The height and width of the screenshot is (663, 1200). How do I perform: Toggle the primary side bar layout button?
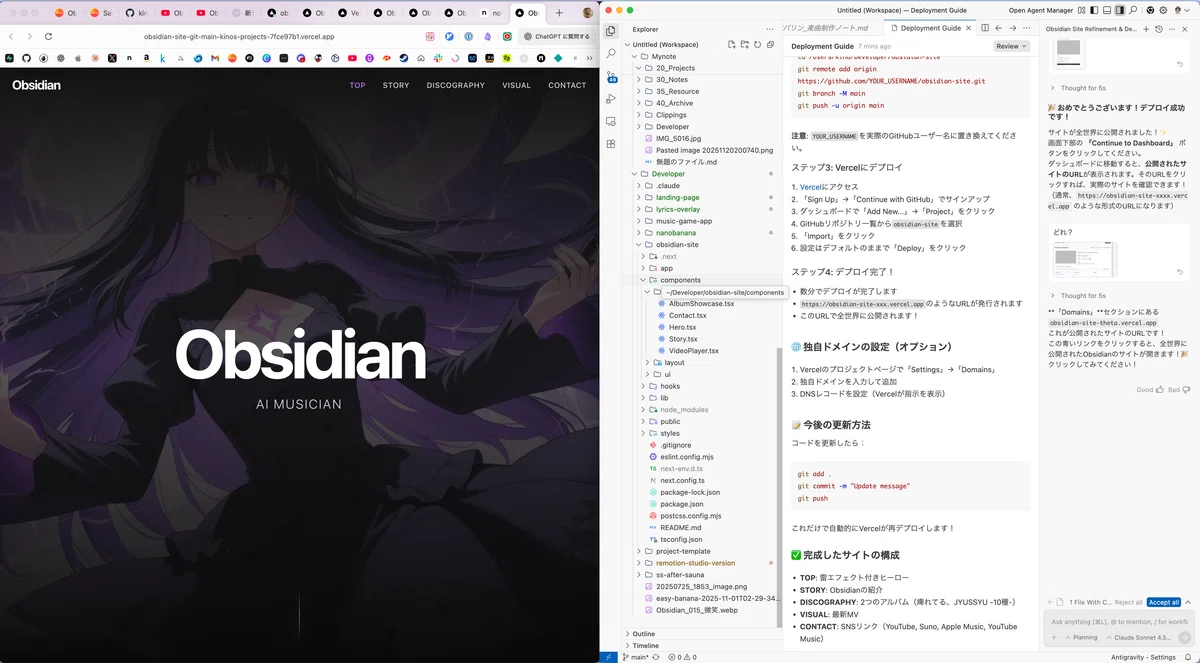click(x=1092, y=9)
